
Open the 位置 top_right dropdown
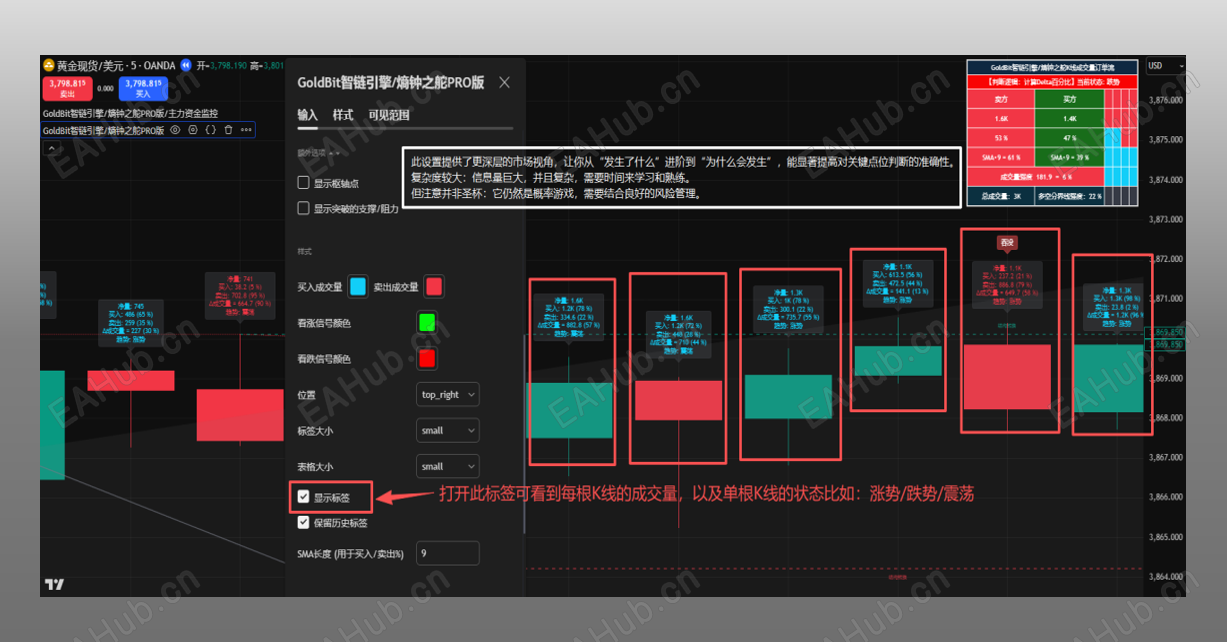448,394
